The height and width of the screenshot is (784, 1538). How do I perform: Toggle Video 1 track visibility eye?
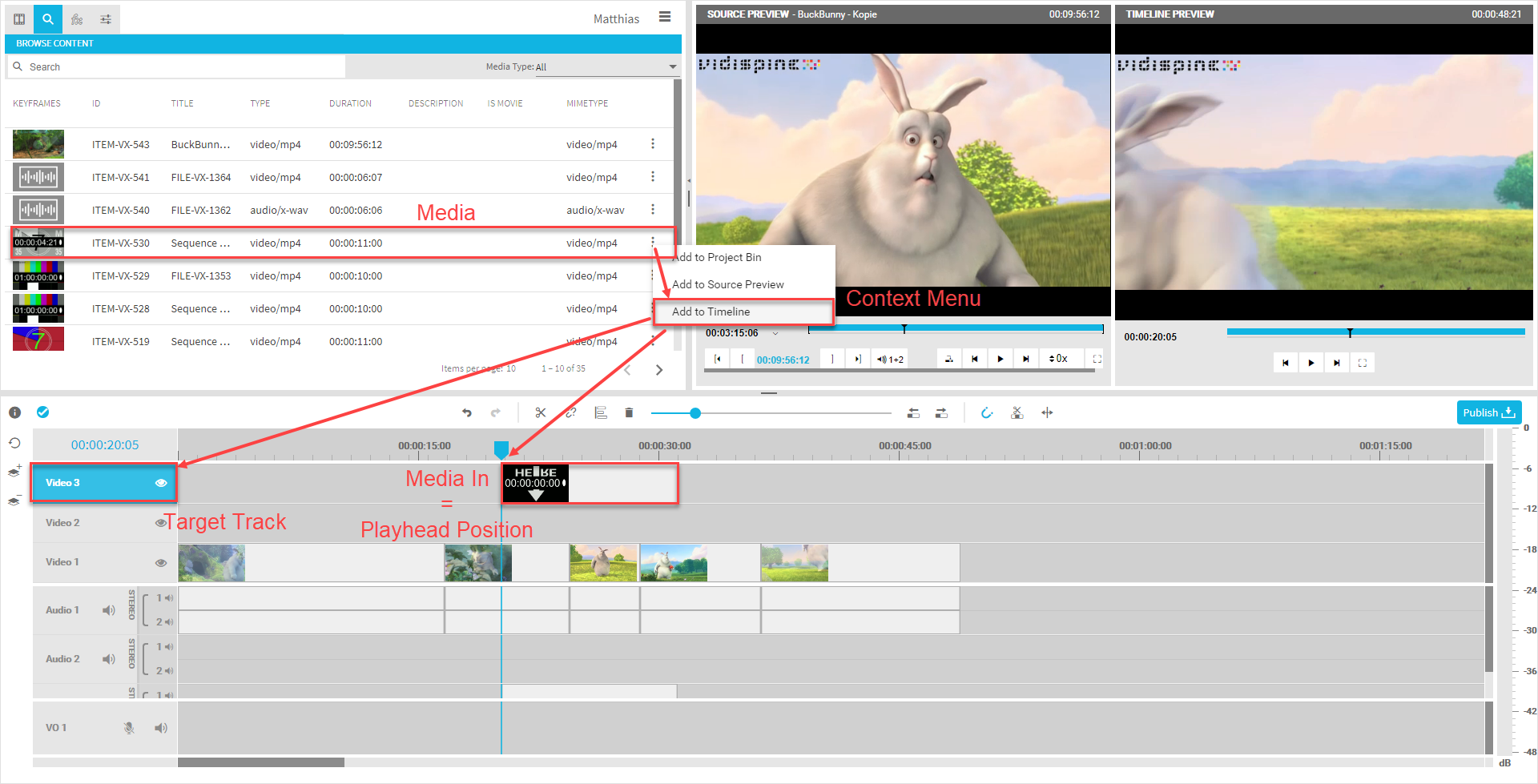161,562
